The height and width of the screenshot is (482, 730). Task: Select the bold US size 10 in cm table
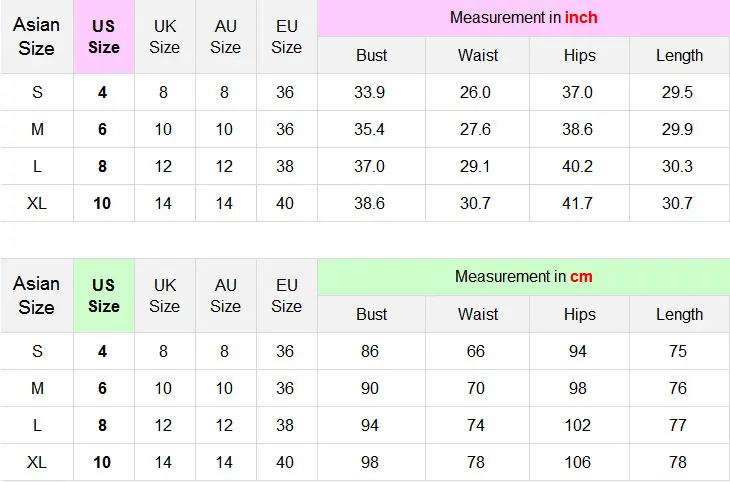(102, 462)
